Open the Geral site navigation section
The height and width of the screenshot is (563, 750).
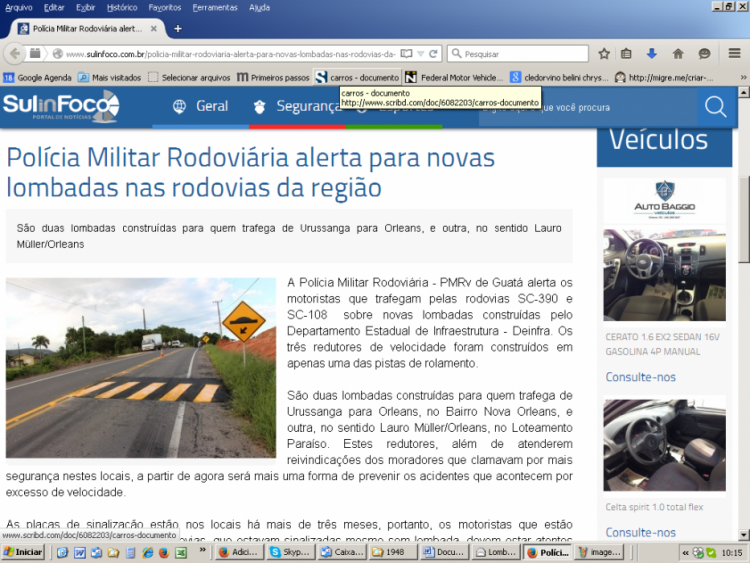pyautogui.click(x=200, y=106)
